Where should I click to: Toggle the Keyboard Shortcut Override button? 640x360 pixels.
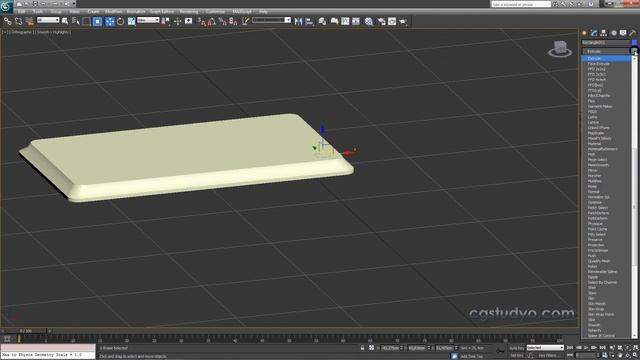[189, 21]
